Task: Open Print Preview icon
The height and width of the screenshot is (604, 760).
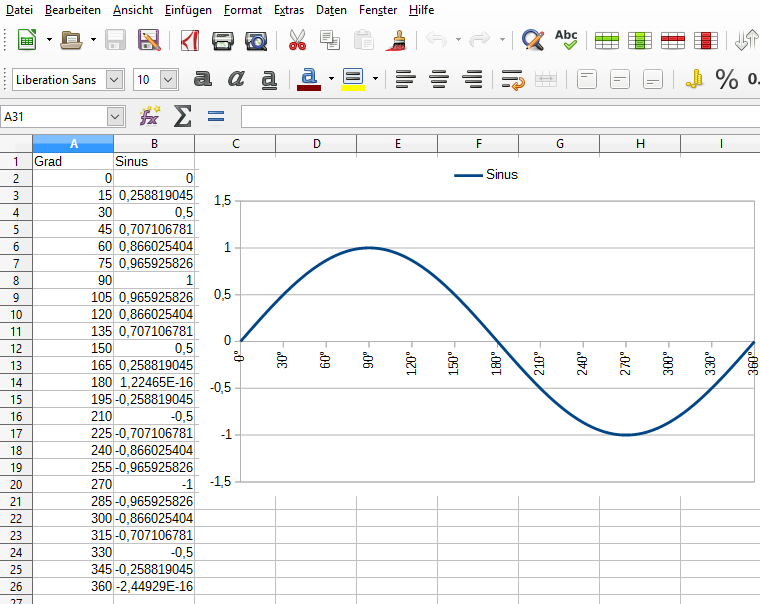Action: 256,41
